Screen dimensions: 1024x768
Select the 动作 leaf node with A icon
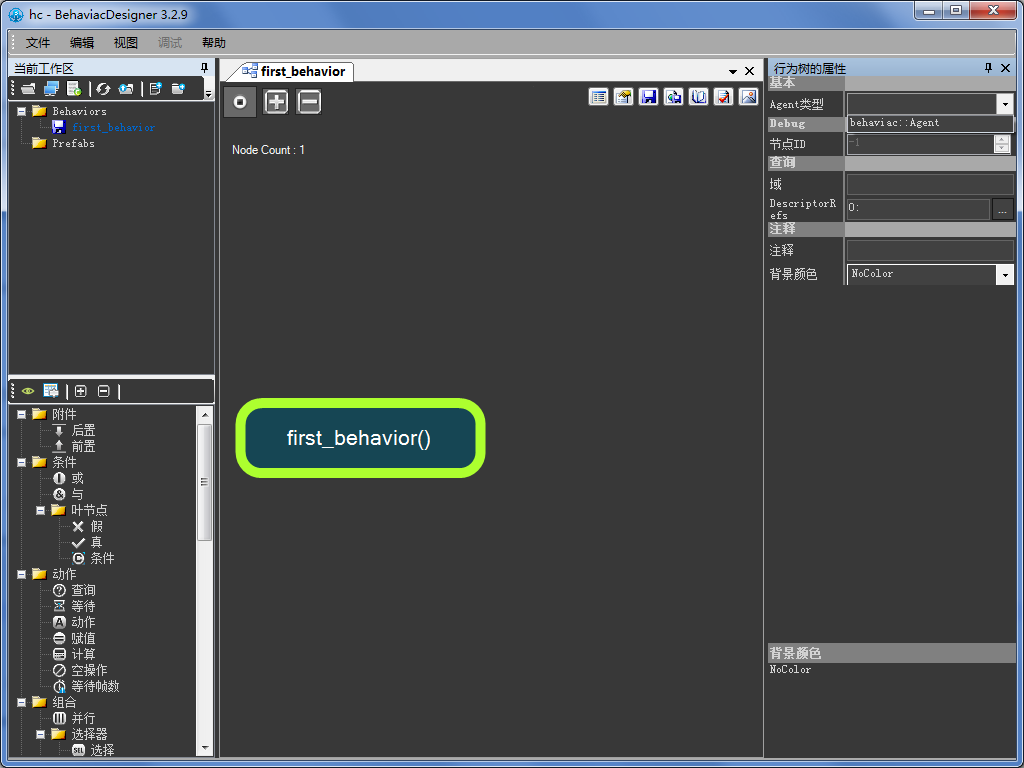[83, 622]
